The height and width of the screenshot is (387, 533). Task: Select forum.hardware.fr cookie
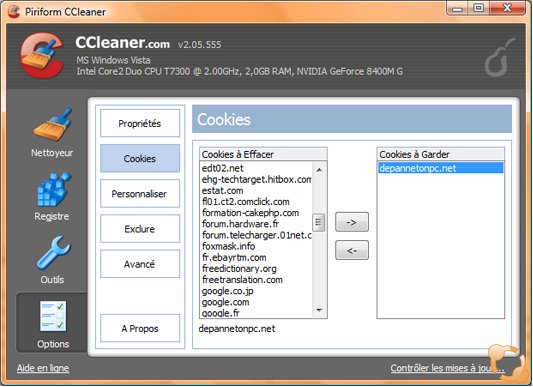240,224
